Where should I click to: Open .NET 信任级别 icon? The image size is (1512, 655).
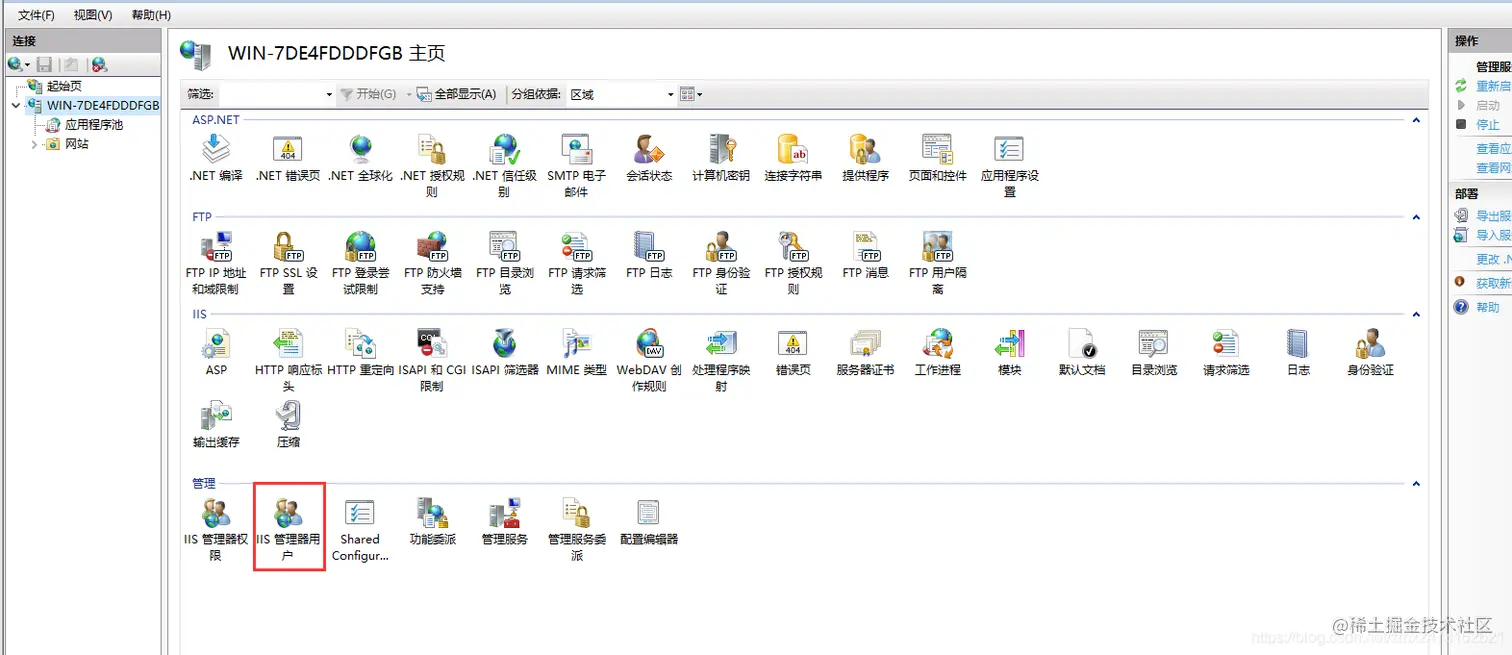pyautogui.click(x=504, y=166)
